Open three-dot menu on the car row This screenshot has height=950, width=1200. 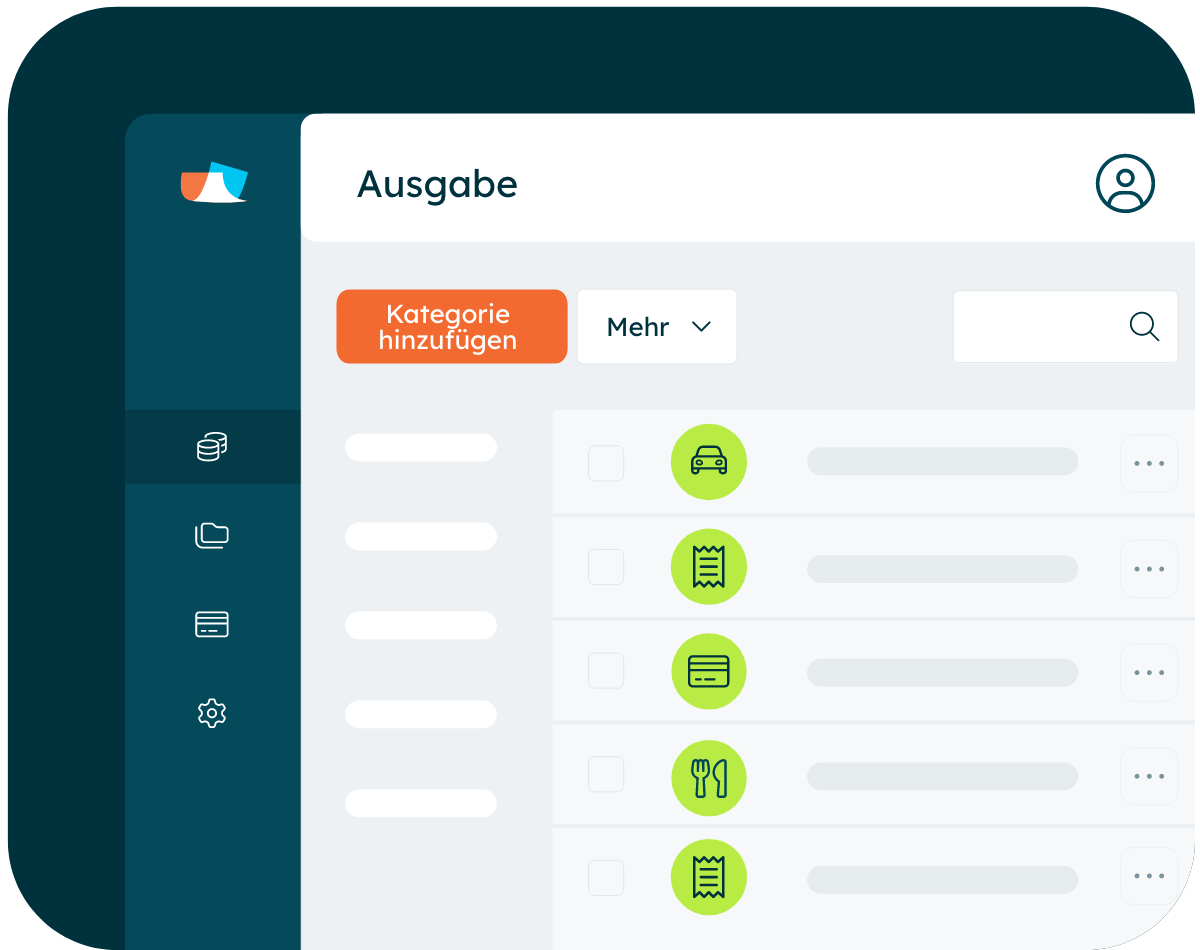(1149, 463)
